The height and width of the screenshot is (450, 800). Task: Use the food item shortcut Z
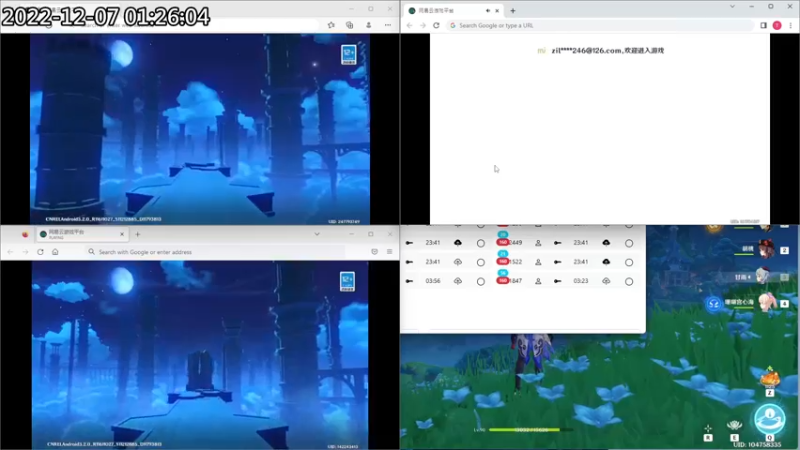point(769,378)
